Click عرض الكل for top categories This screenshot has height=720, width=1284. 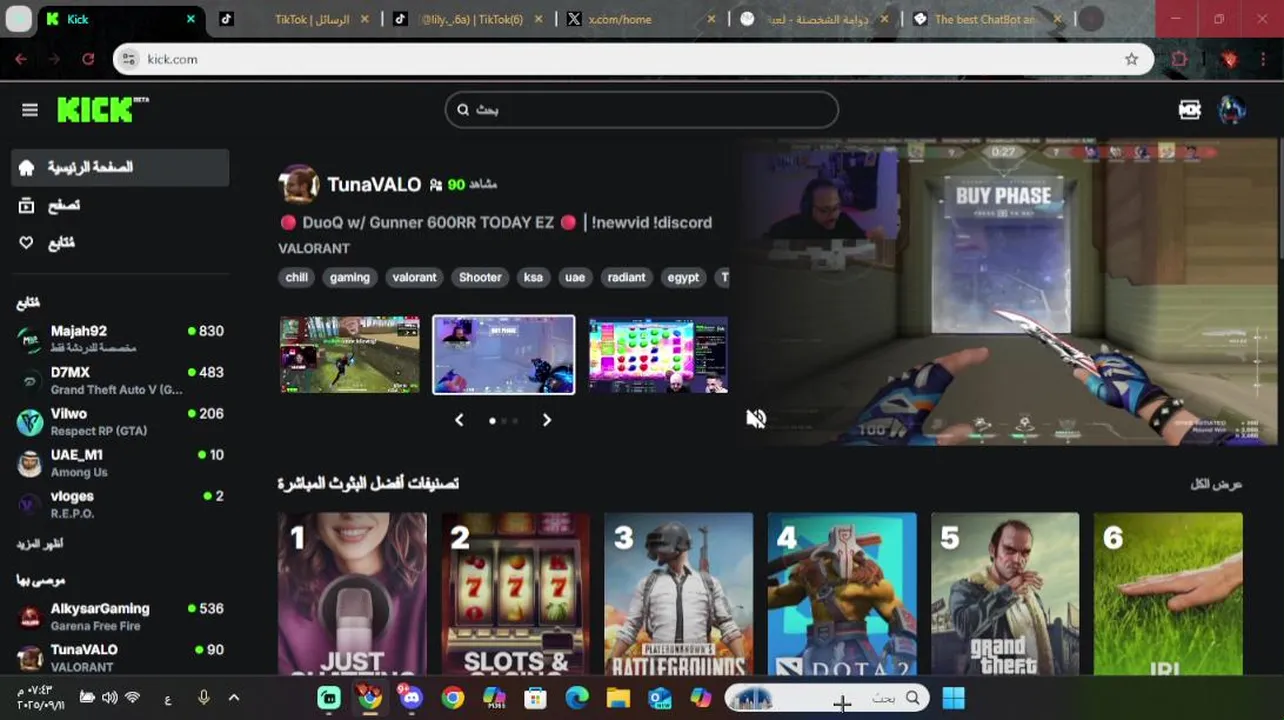click(1216, 484)
